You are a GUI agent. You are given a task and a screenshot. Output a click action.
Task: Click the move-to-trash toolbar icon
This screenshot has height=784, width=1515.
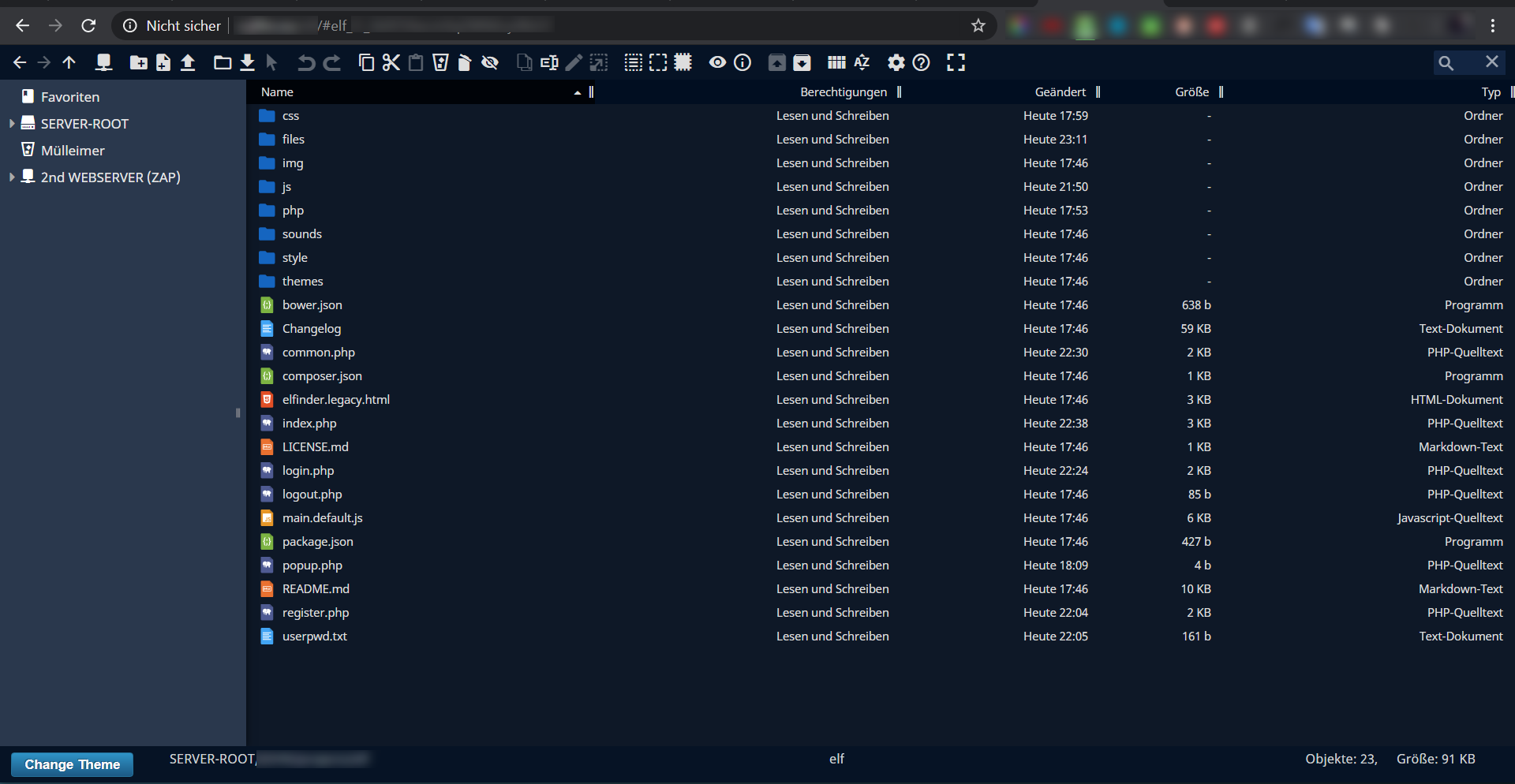coord(440,62)
